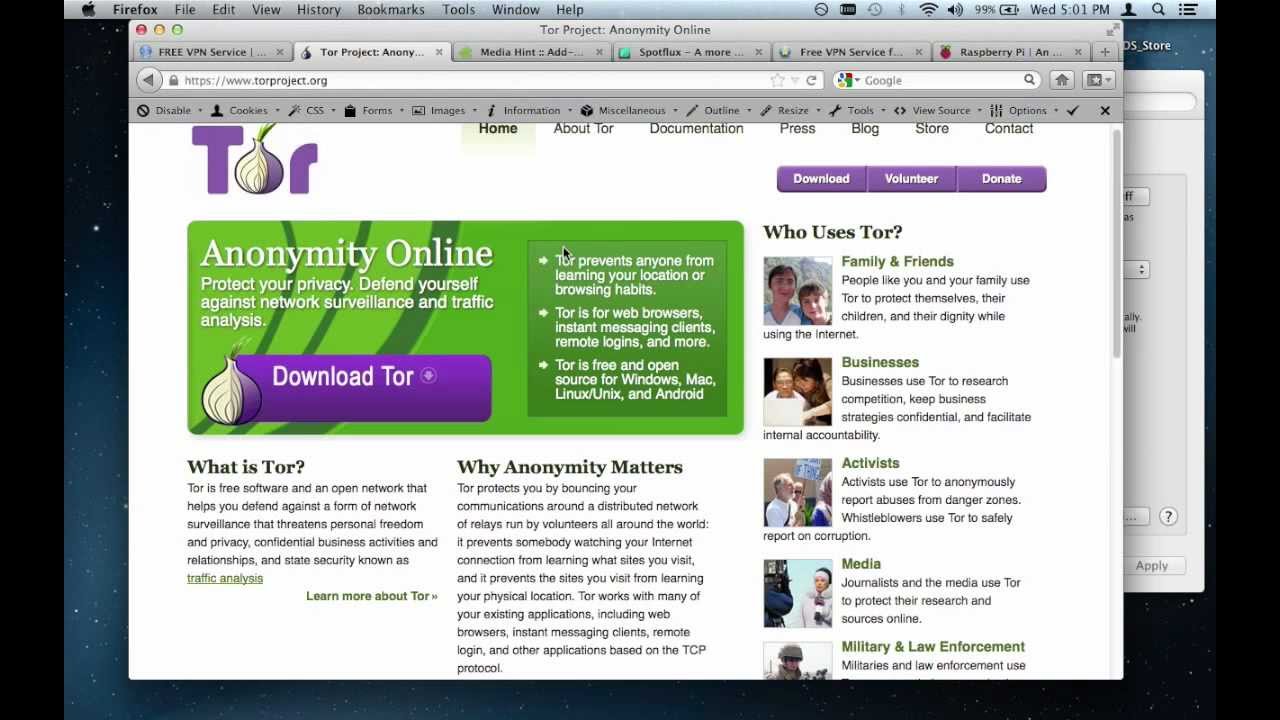The height and width of the screenshot is (720, 1280).
Task: Close the Tor Project: Anonymity tab
Action: [439, 52]
